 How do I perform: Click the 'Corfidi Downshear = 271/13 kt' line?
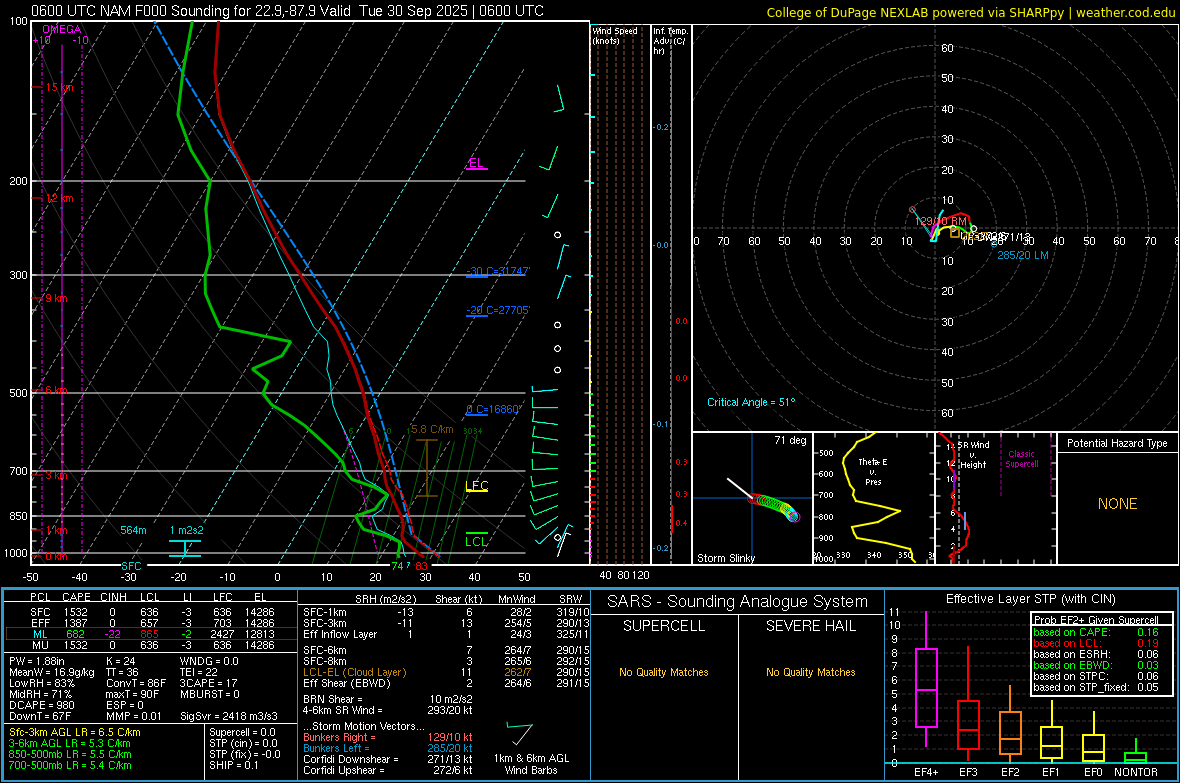[x=388, y=759]
